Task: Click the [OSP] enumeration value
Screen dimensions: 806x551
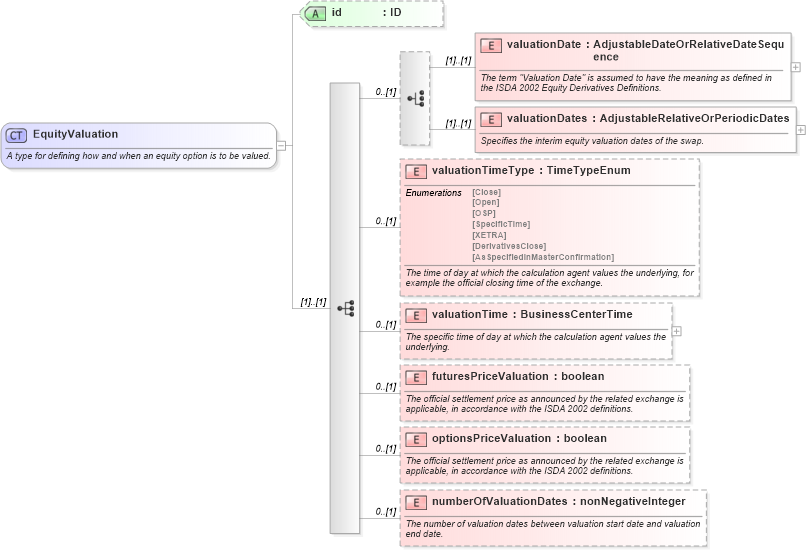Action: click(484, 213)
